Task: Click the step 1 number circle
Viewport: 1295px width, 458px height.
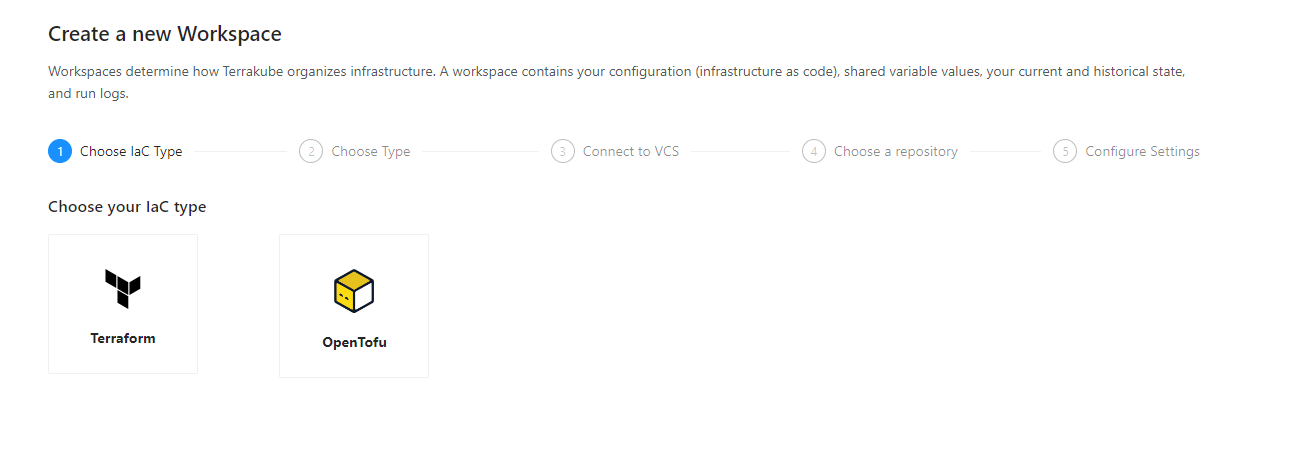Action: [60, 152]
